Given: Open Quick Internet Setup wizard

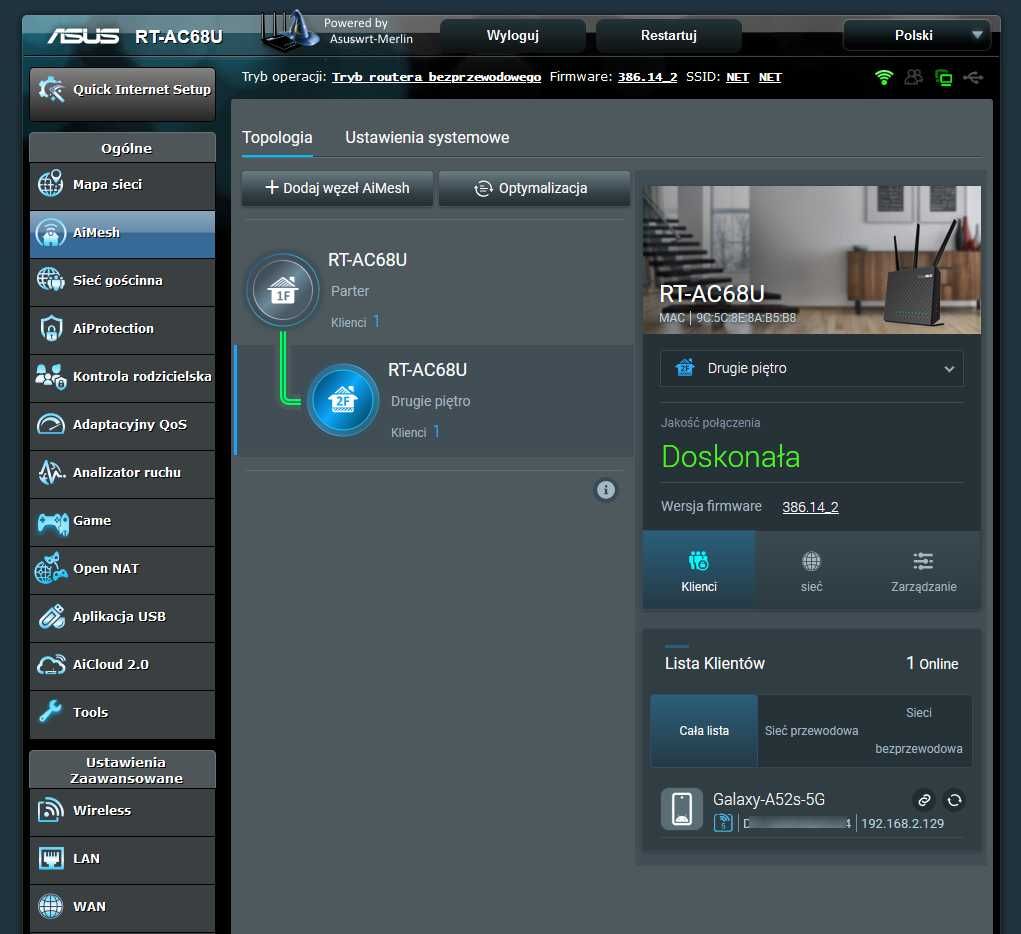Looking at the screenshot, I should point(122,94).
